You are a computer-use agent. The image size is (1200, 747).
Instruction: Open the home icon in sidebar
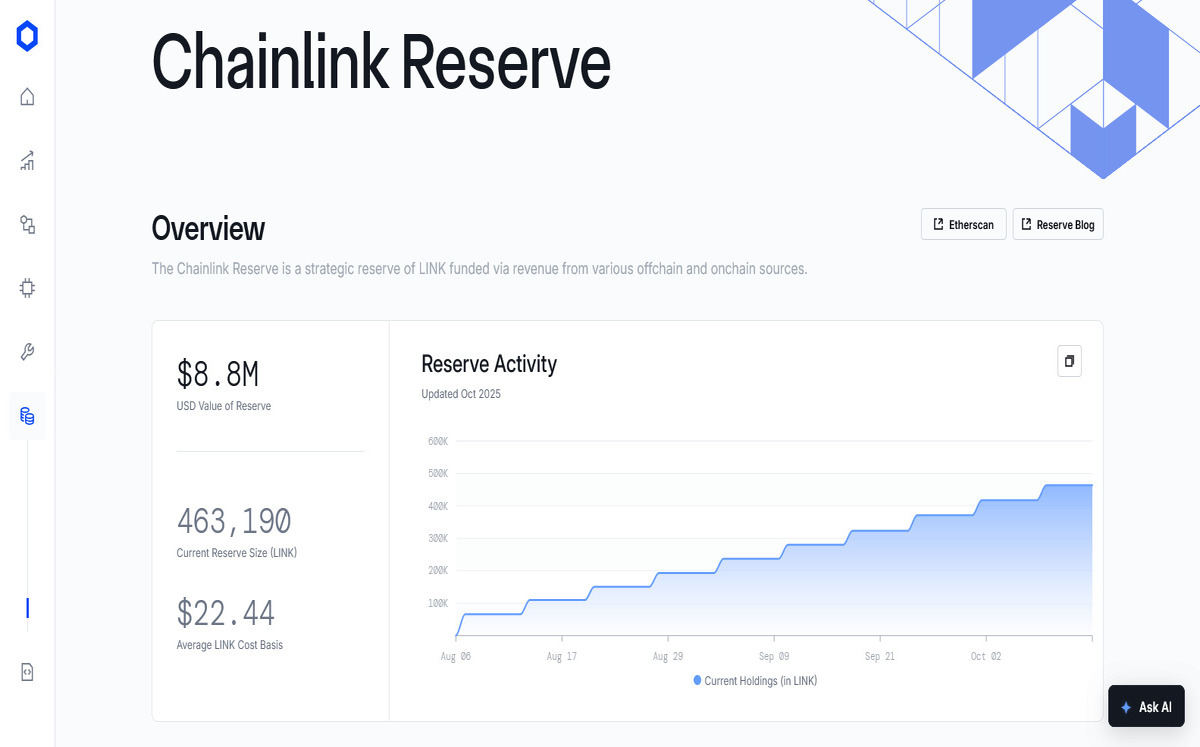(x=27, y=97)
